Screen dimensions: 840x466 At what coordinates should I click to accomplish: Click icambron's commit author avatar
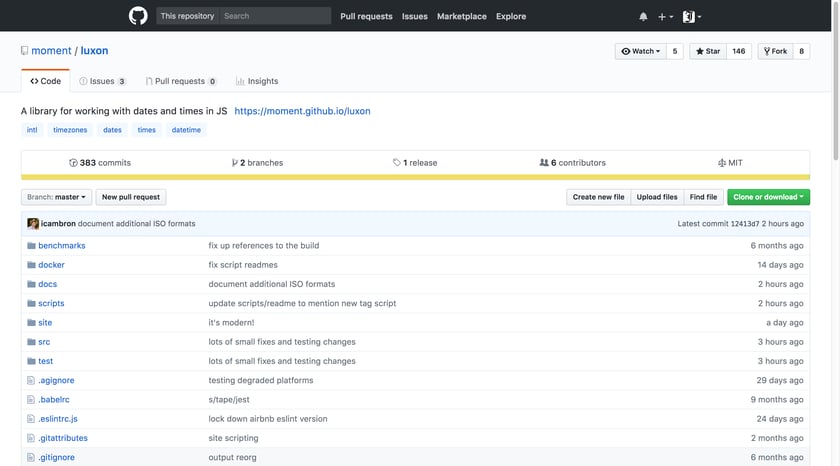[x=33, y=223]
